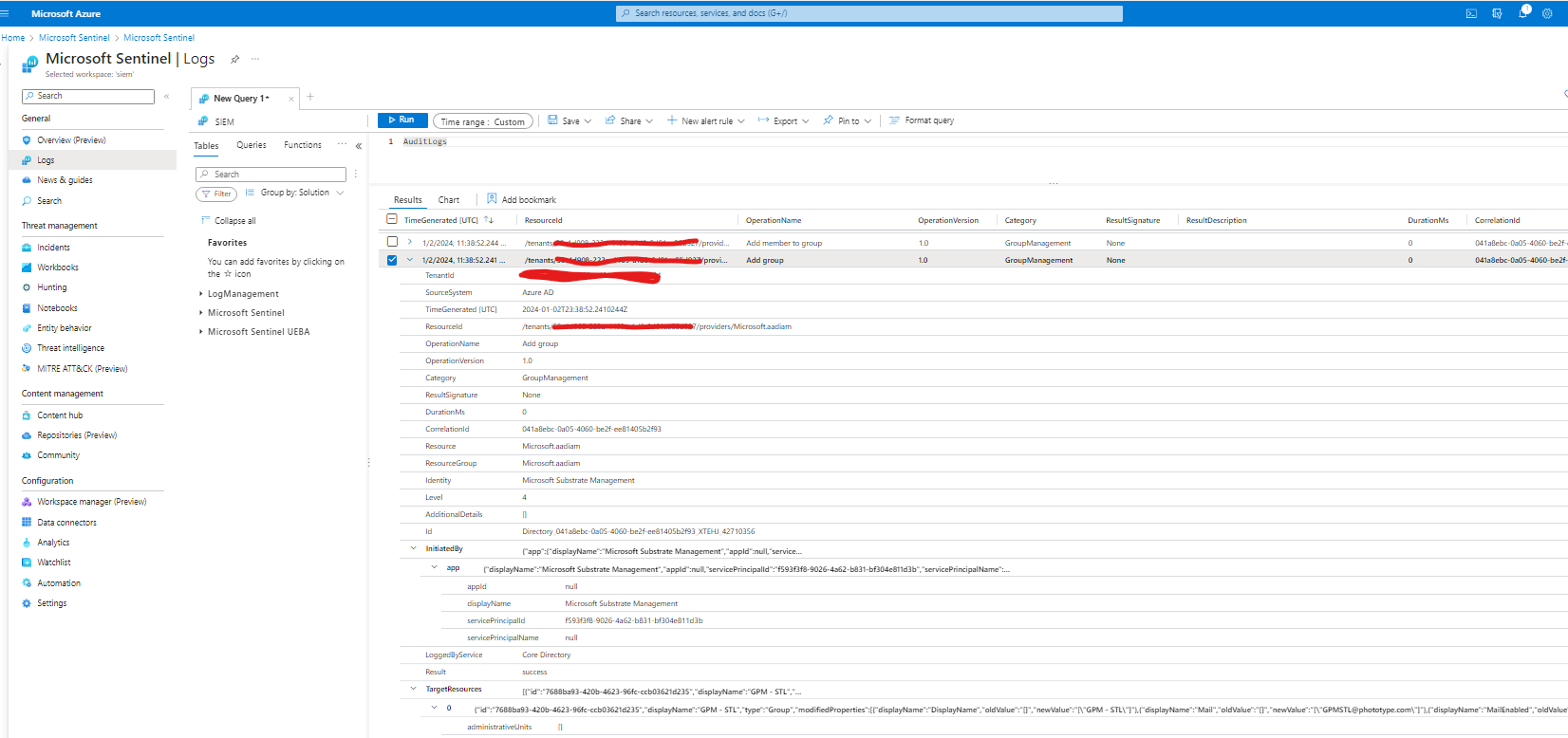
Task: Open the New alert rule dropdown
Action: 706,120
